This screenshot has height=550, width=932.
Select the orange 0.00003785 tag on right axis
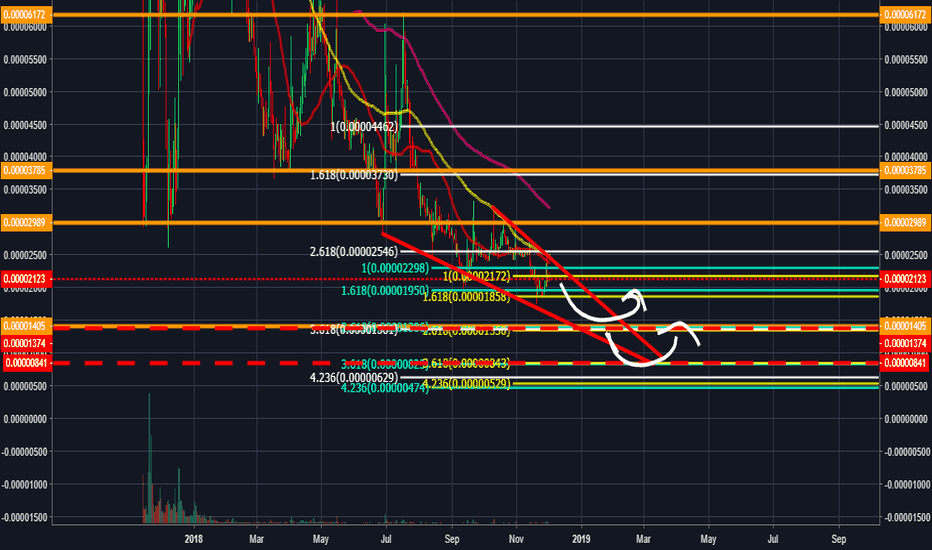click(905, 171)
